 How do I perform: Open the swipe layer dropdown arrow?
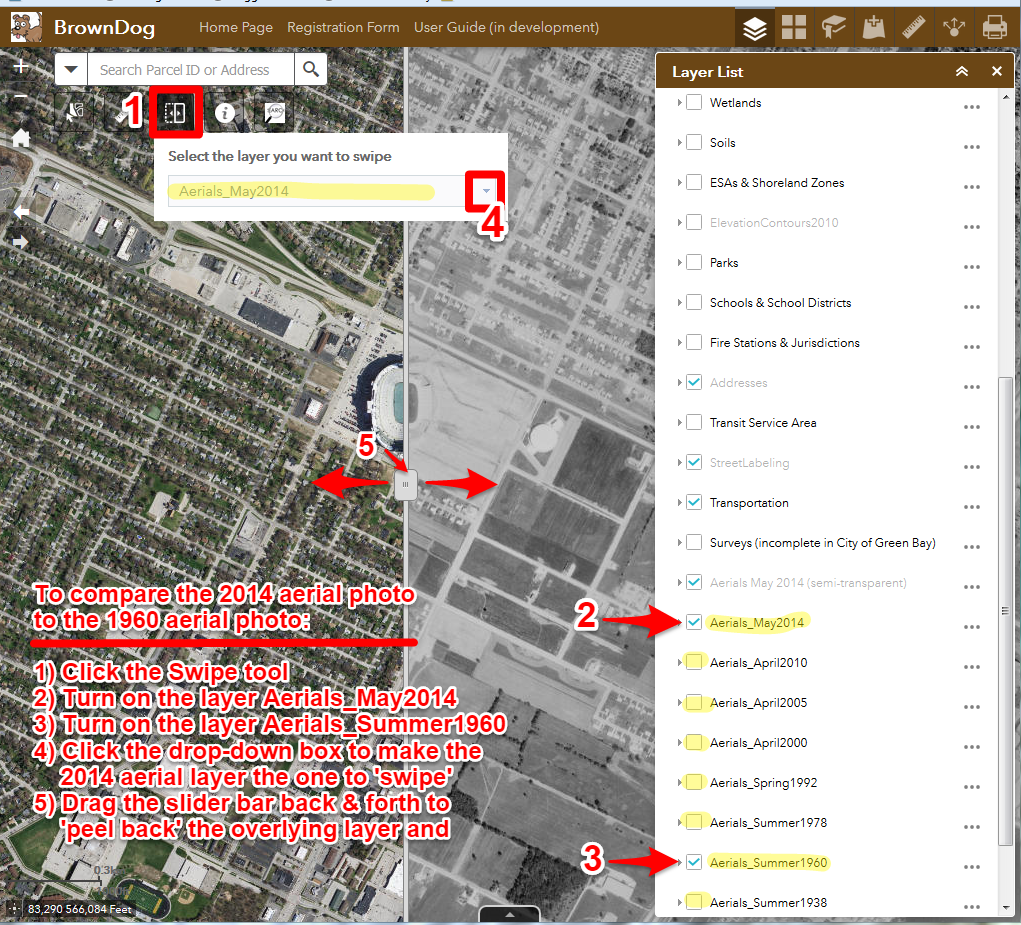point(485,191)
